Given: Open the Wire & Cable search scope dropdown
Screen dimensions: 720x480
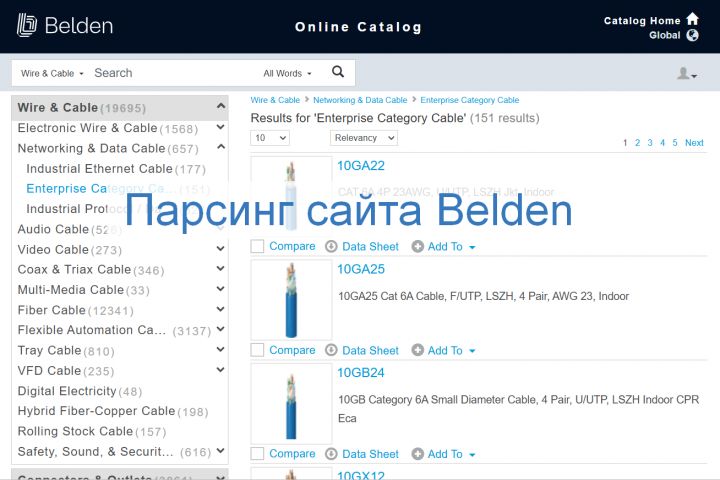Looking at the screenshot, I should [x=52, y=73].
